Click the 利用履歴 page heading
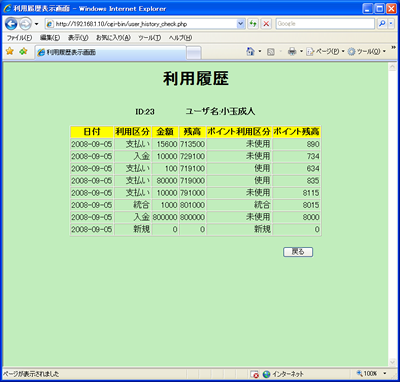This screenshot has width=400, height=382. [196, 79]
